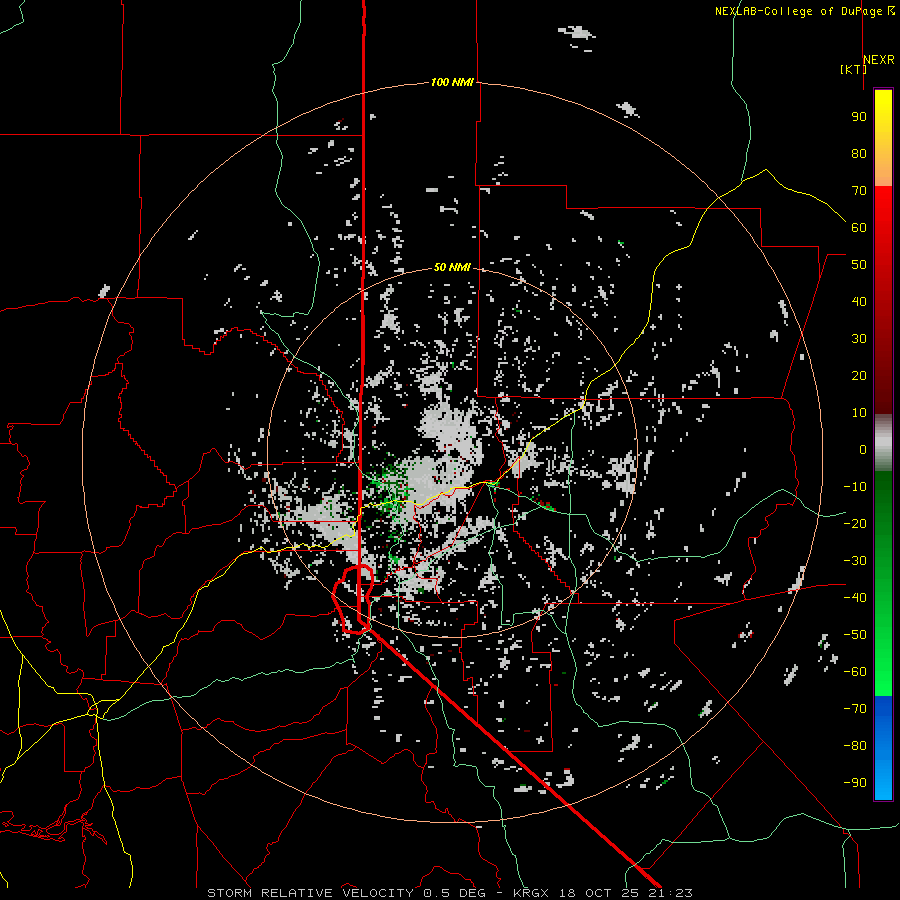Click the '10' value on the color scale
Screen dimensions: 900x900
coord(859,413)
